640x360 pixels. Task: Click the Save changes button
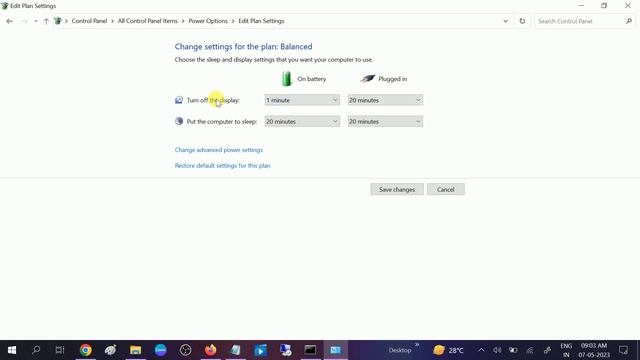coord(397,189)
